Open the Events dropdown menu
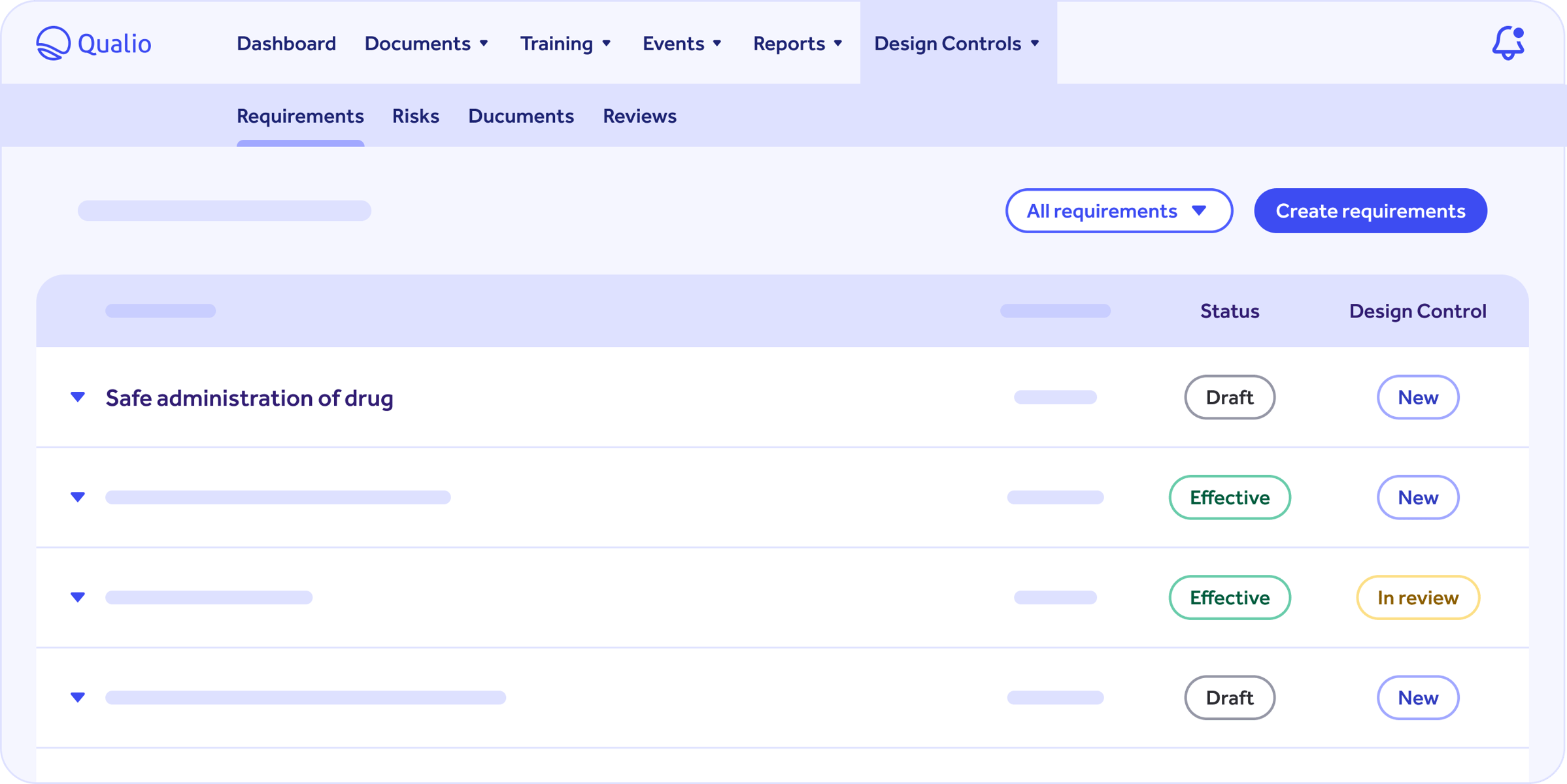The width and height of the screenshot is (1567, 784). (x=682, y=43)
